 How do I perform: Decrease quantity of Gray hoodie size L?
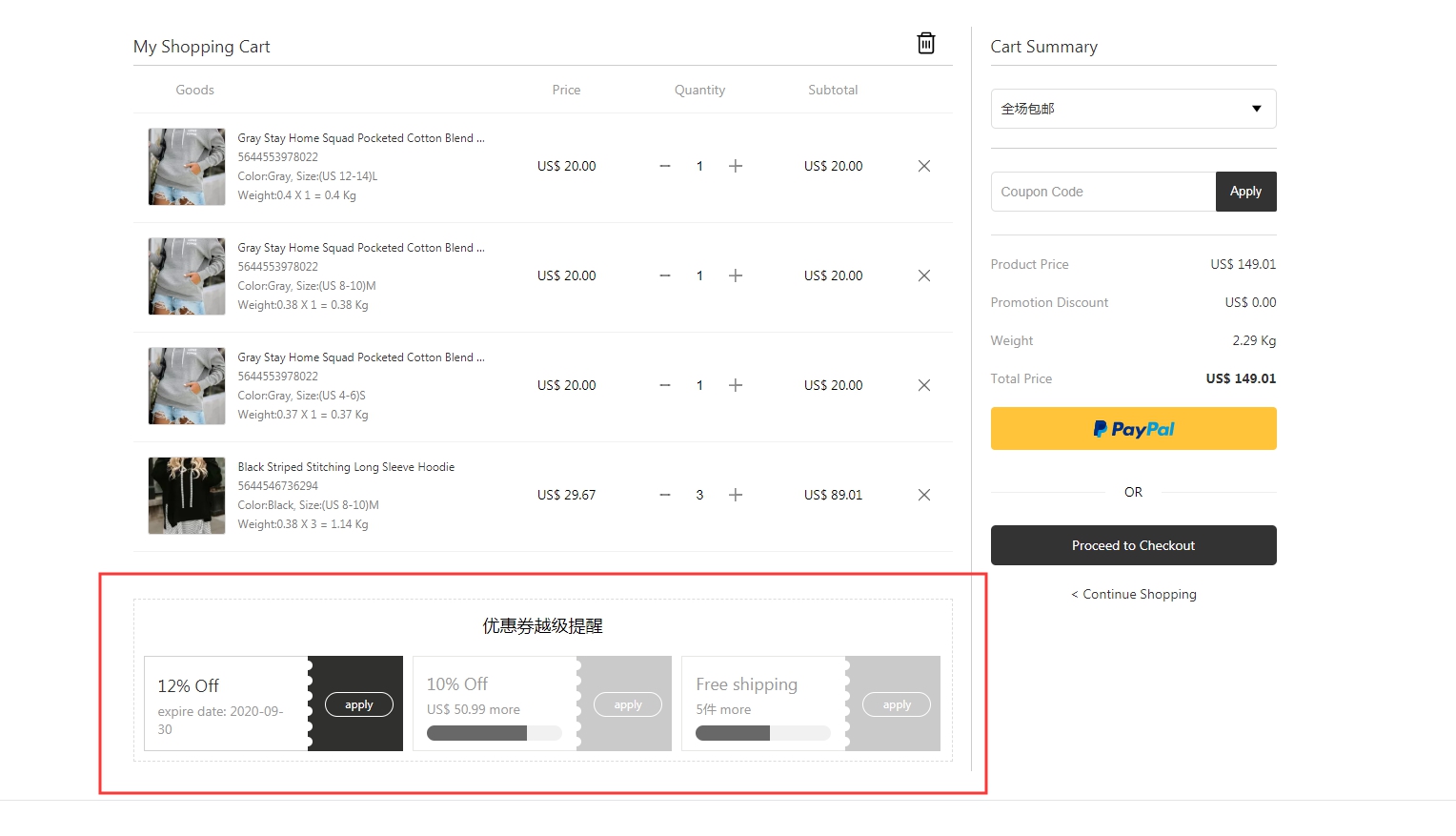(x=665, y=166)
